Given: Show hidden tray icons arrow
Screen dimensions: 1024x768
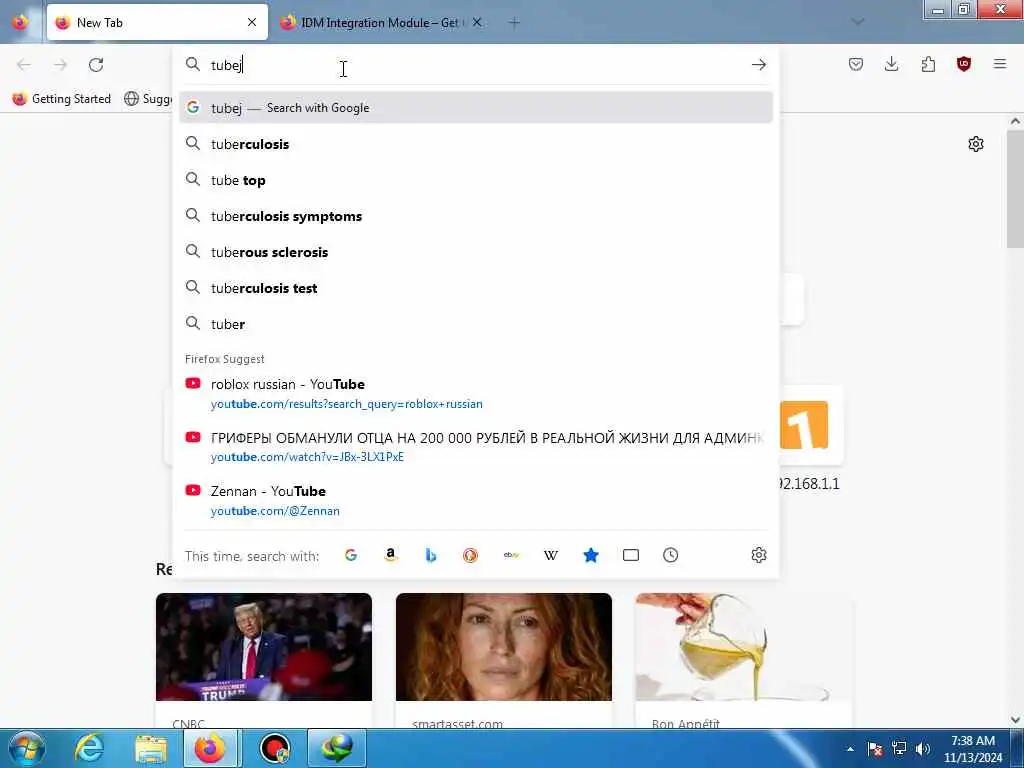Looking at the screenshot, I should pyautogui.click(x=850, y=749).
